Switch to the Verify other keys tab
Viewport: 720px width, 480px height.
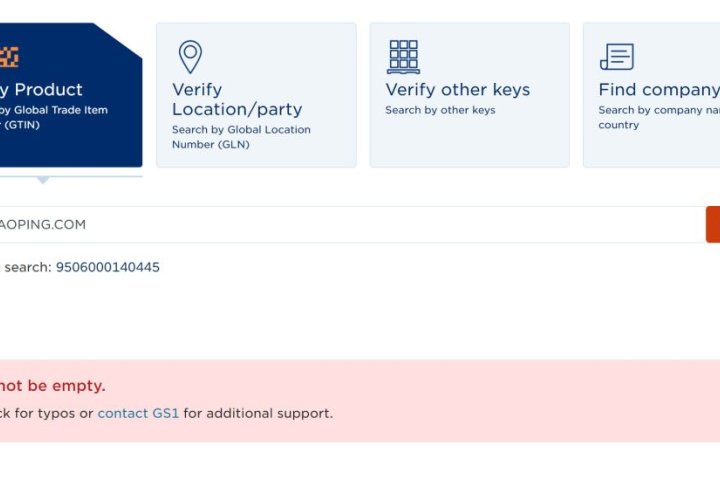457,90
